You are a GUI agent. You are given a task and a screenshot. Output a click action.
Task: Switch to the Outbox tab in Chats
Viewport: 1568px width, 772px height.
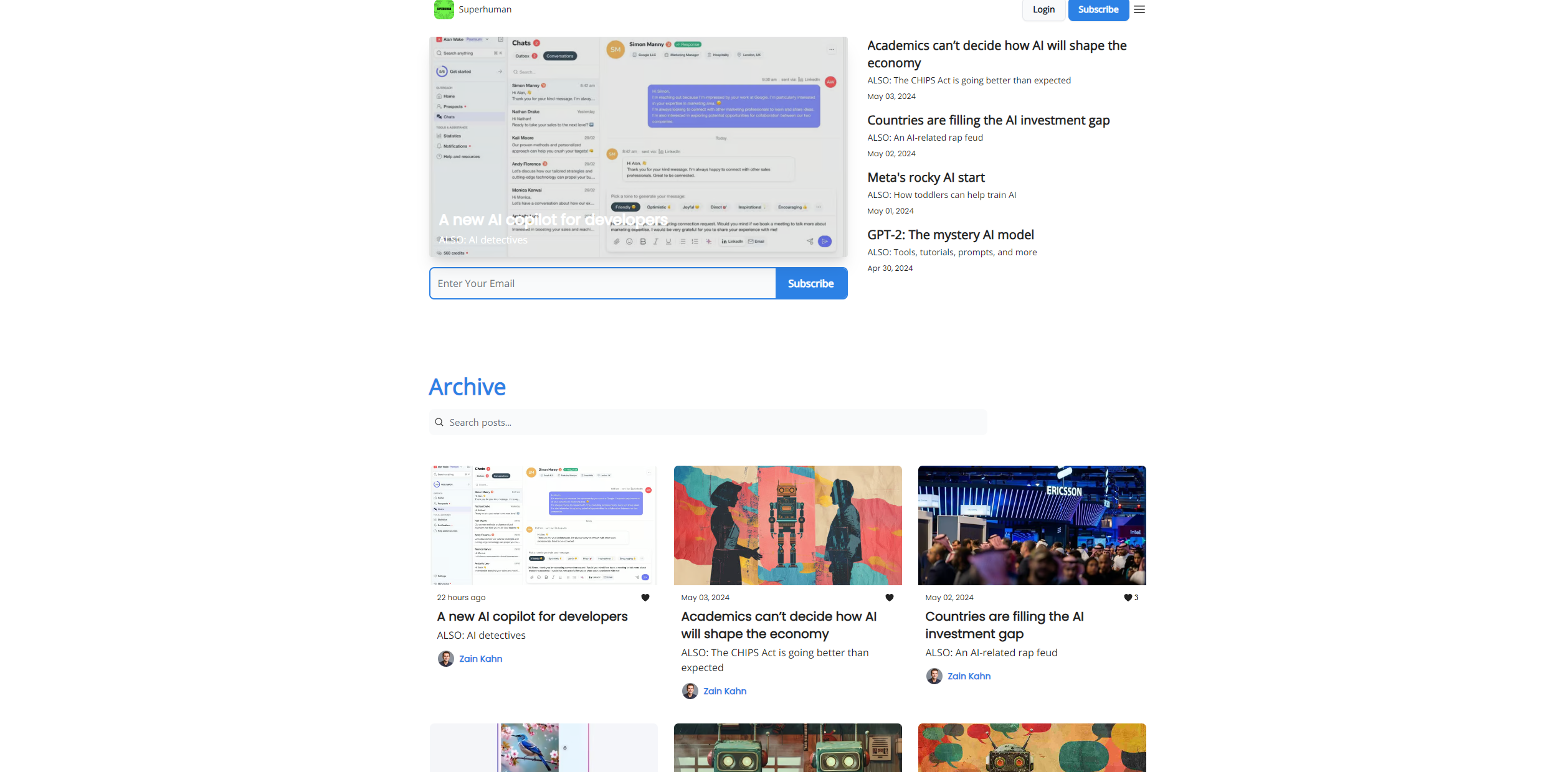point(523,56)
